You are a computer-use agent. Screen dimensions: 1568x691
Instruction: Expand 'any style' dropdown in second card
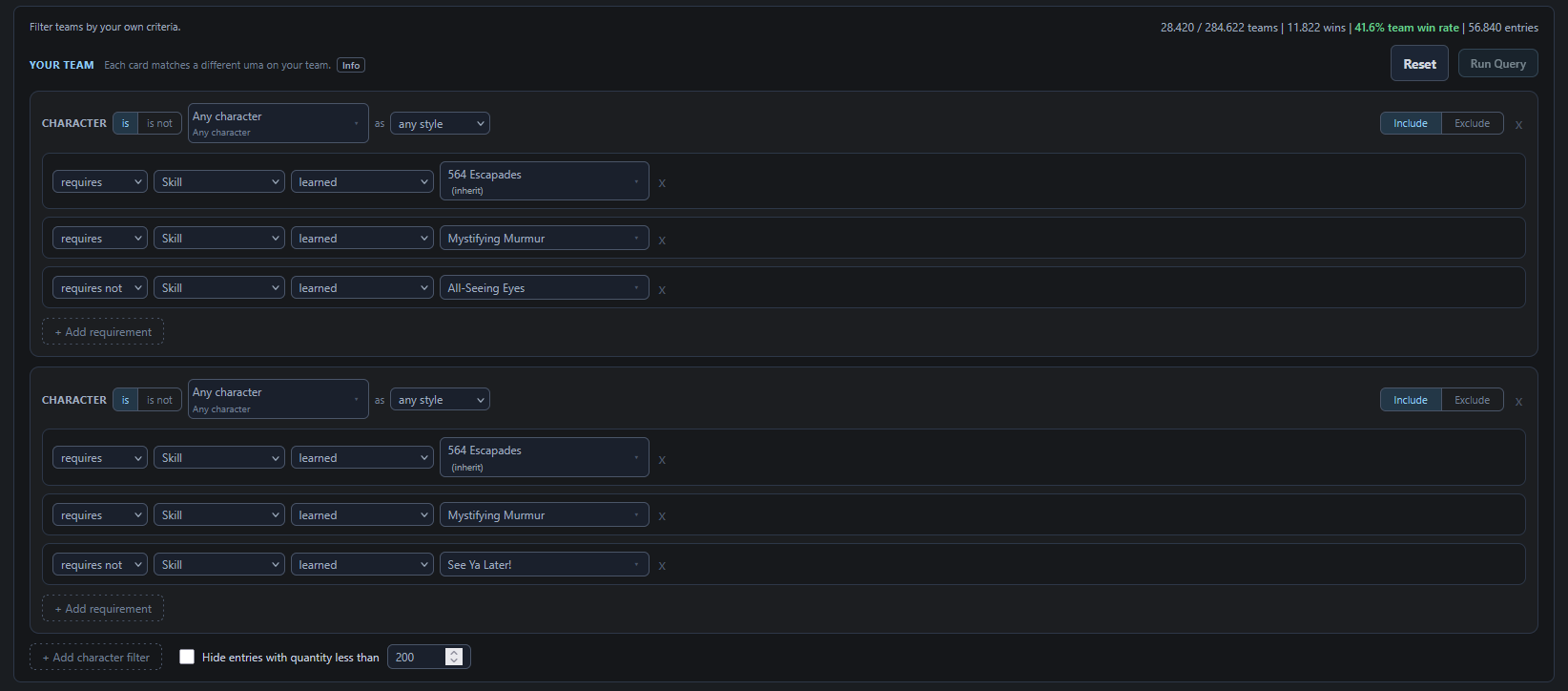(440, 400)
